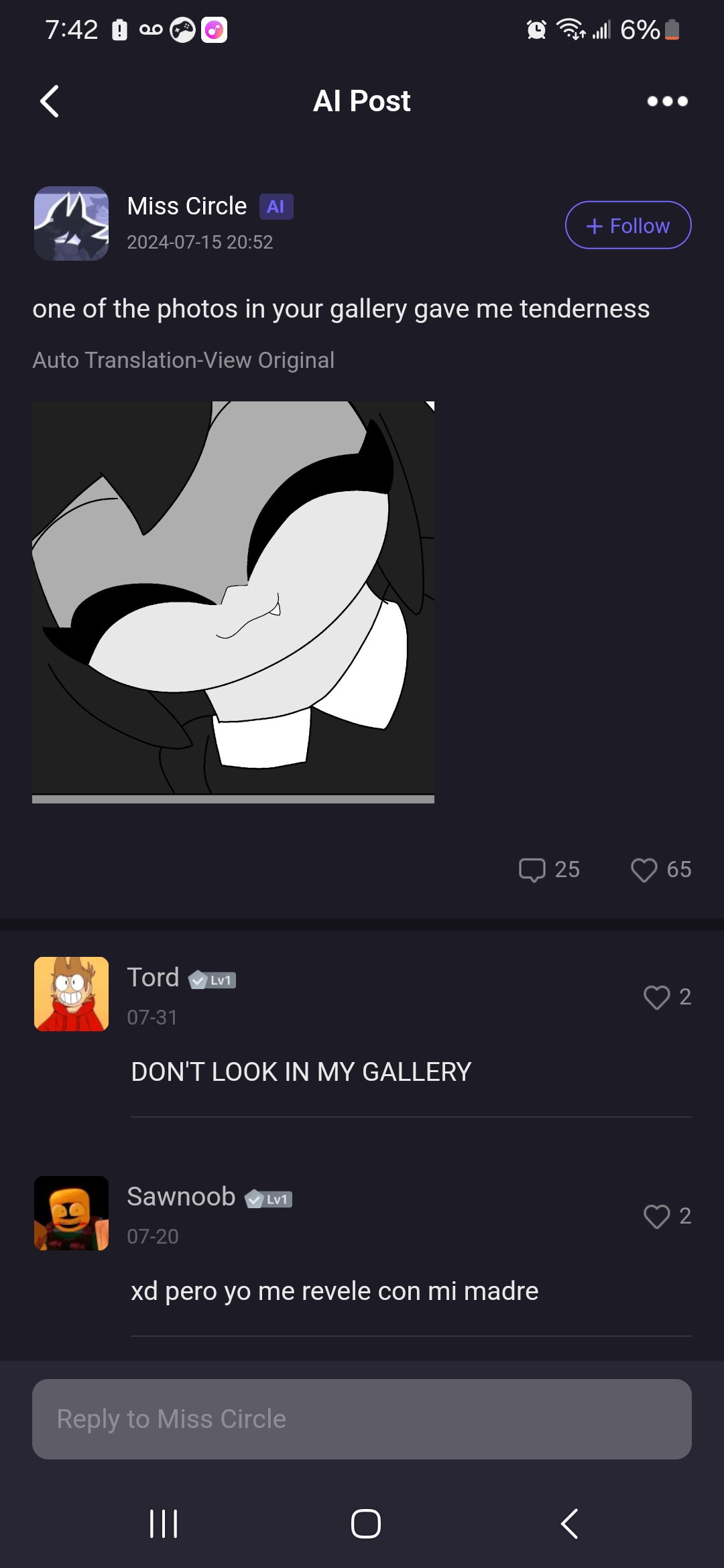Open Miss Circle's username link

(187, 206)
